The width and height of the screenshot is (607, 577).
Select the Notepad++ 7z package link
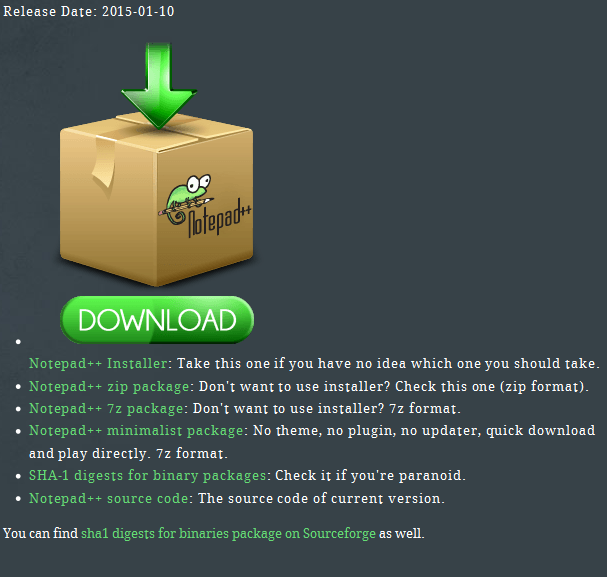tap(106, 409)
